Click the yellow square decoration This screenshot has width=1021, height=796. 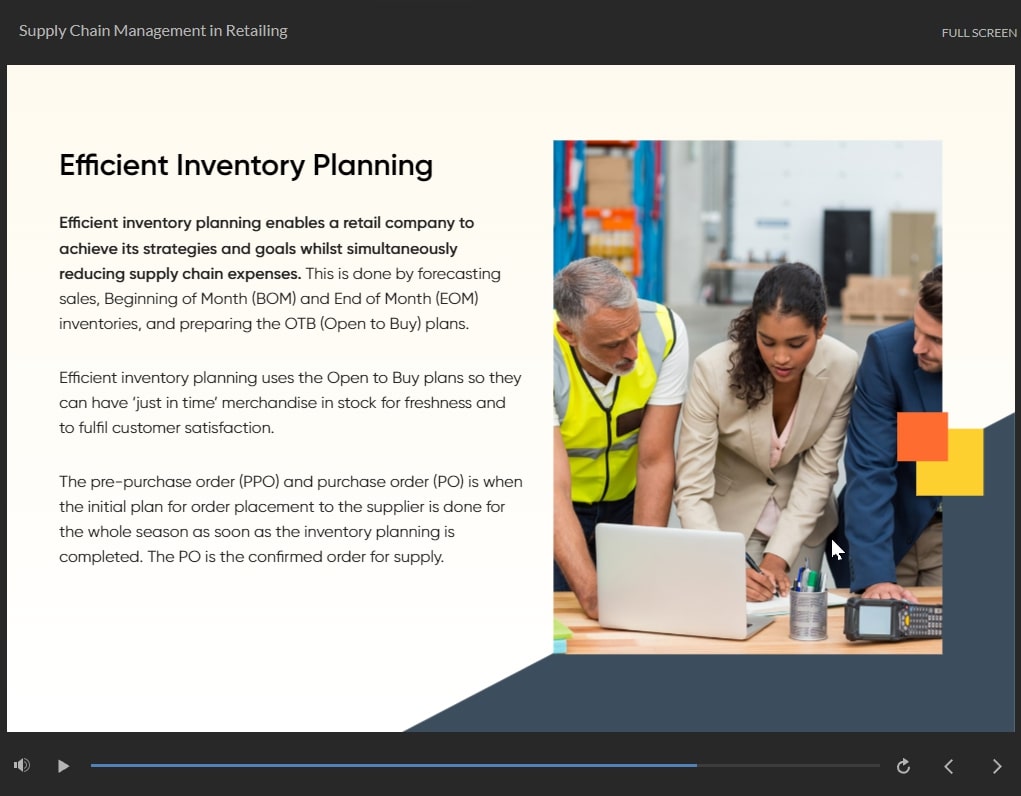[966, 475]
